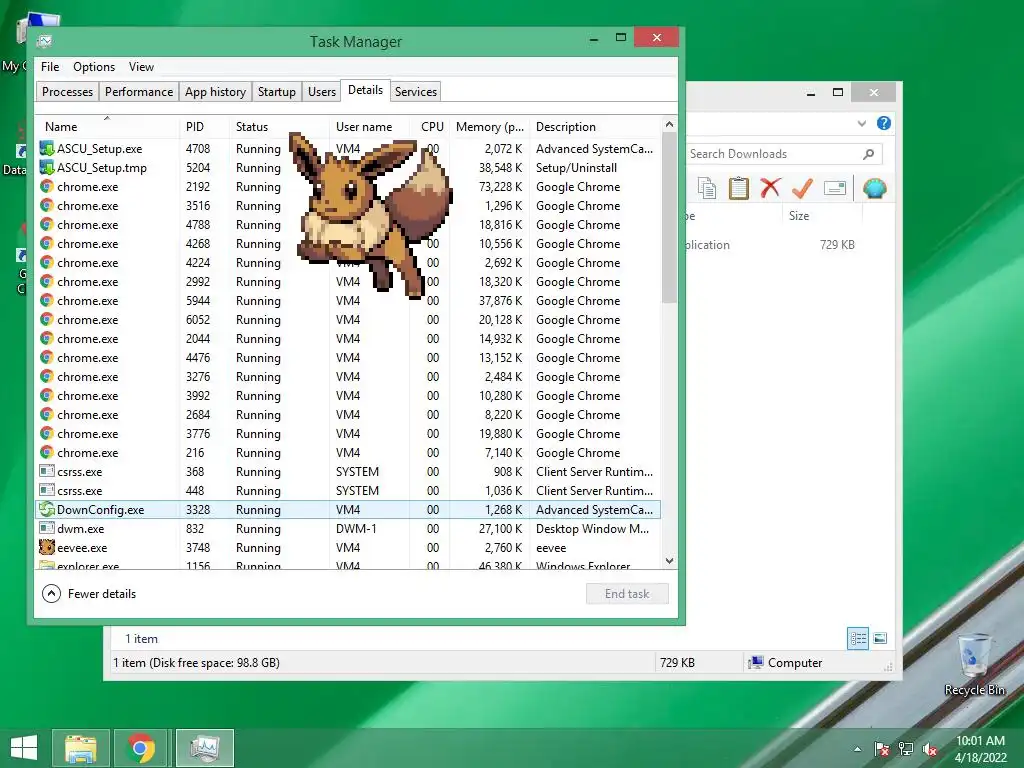Click the End task button
This screenshot has width=1024, height=768.
click(627, 594)
